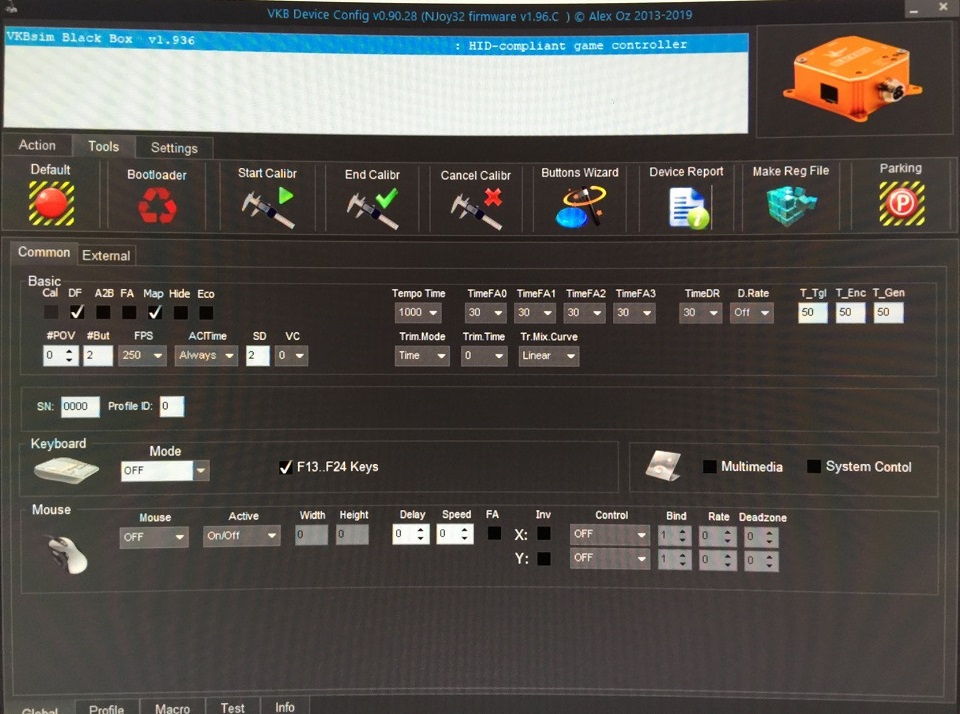The image size is (960, 714).
Task: Switch to the Tools tab
Action: pyautogui.click(x=103, y=146)
